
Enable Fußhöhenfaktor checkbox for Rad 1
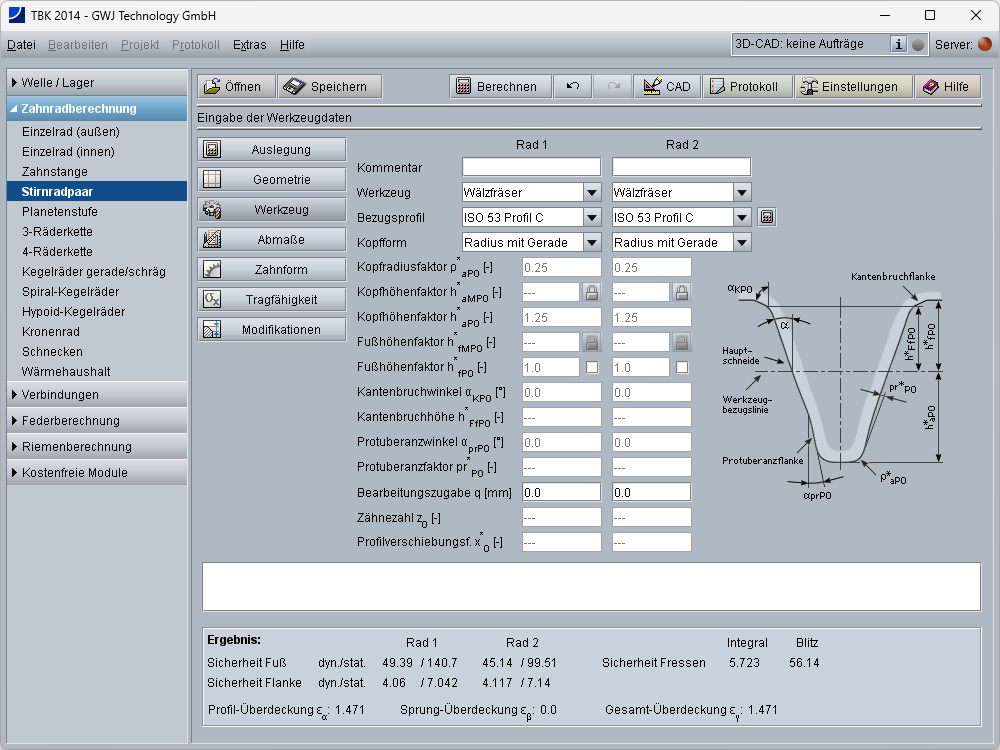[x=592, y=367]
